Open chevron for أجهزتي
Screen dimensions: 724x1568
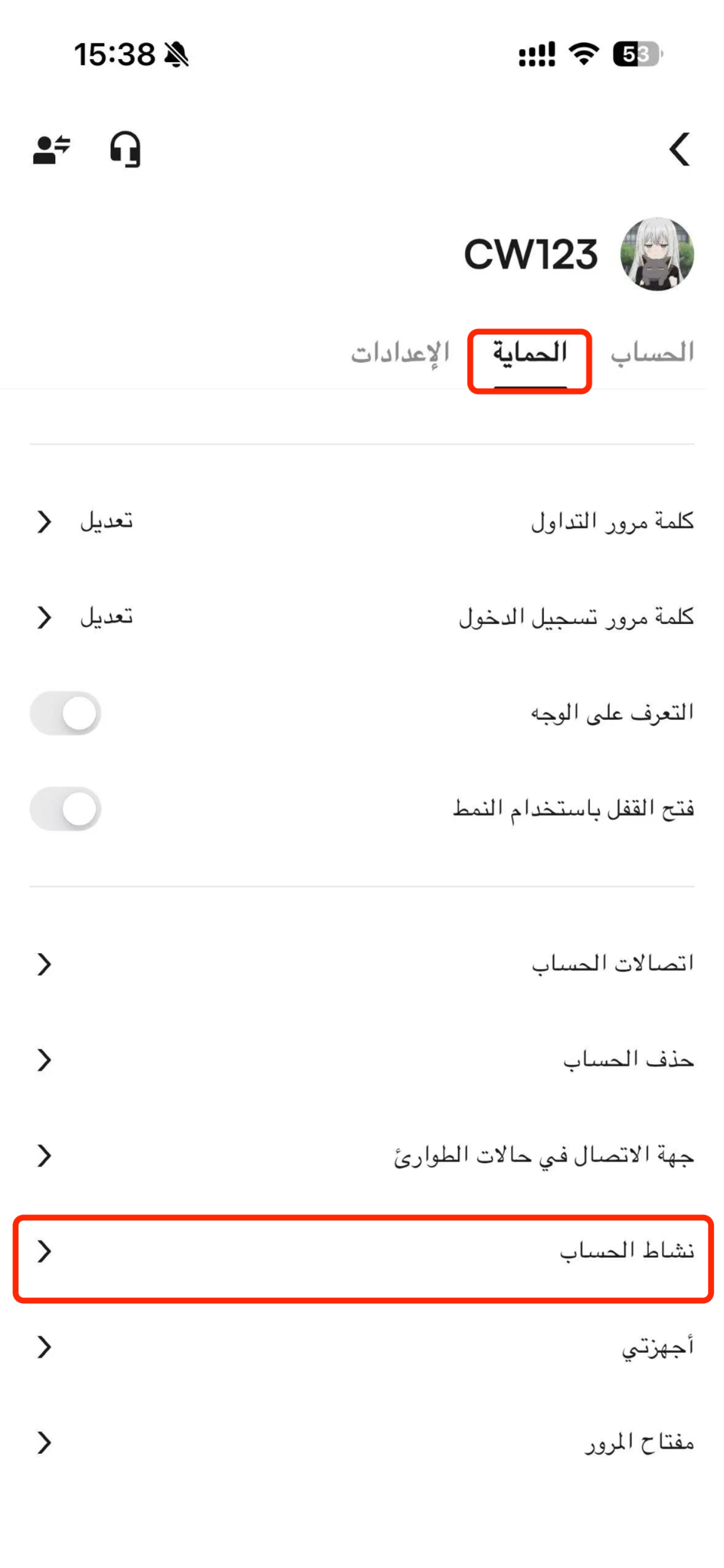click(44, 1347)
